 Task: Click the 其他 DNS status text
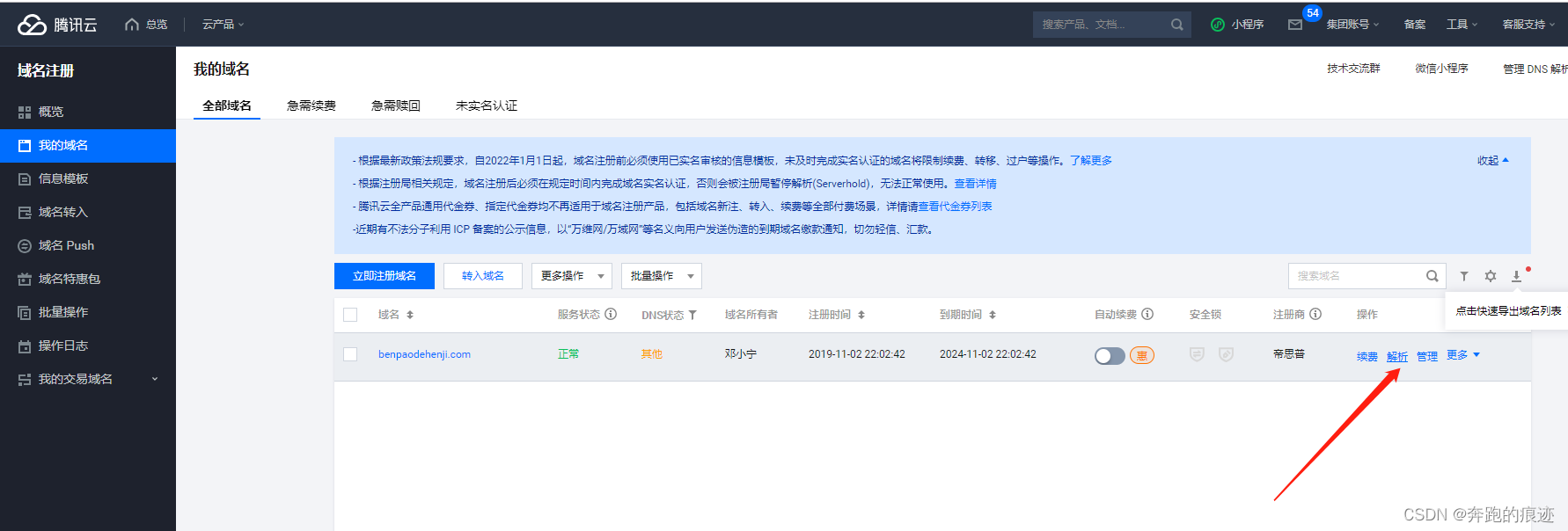[x=651, y=354]
